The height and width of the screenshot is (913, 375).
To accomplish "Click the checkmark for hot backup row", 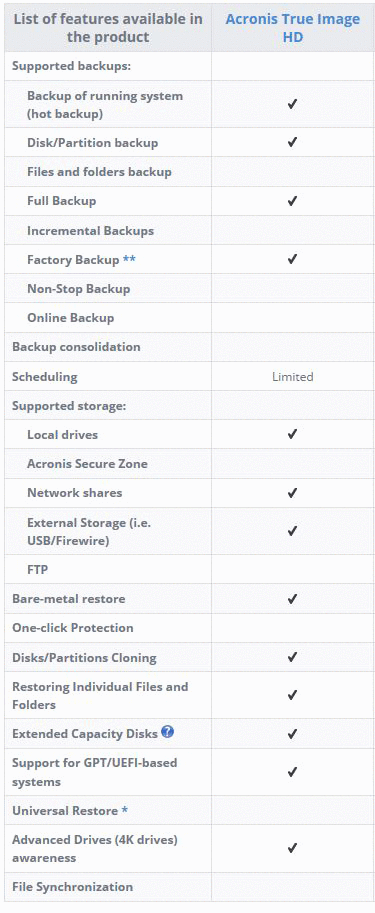I will (x=292, y=104).
